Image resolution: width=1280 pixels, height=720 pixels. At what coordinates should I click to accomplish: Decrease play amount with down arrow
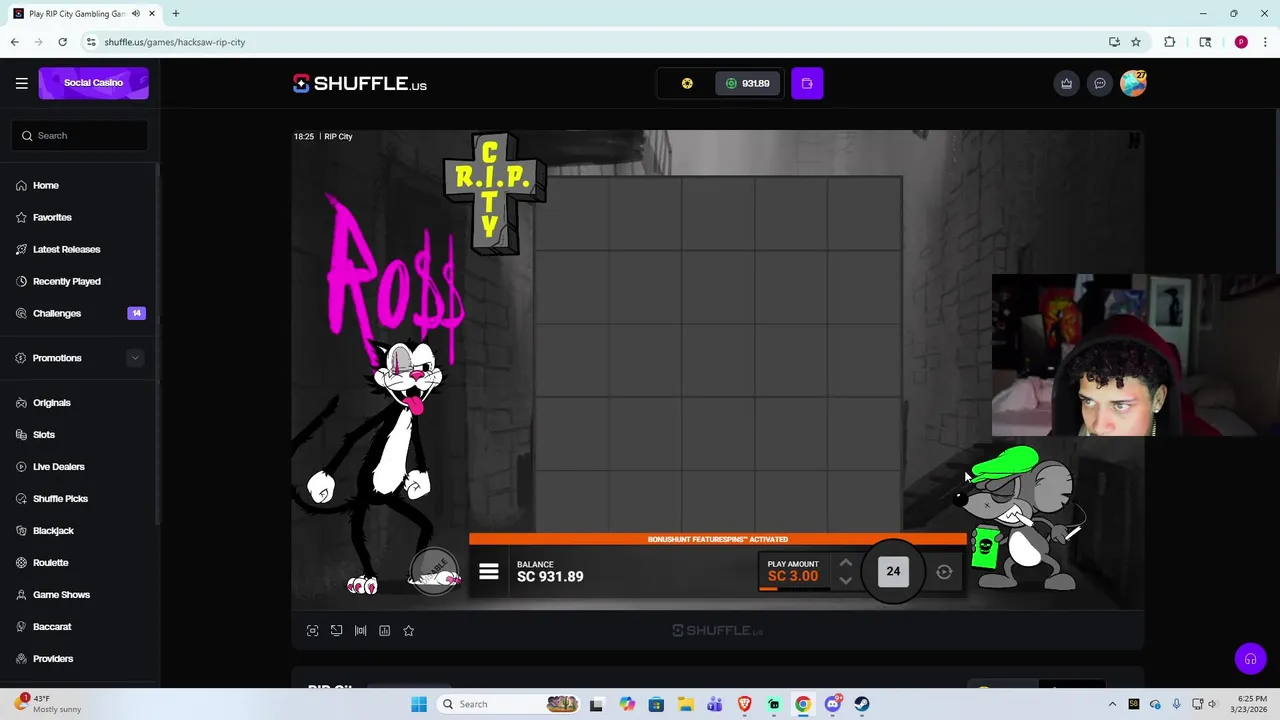845,580
